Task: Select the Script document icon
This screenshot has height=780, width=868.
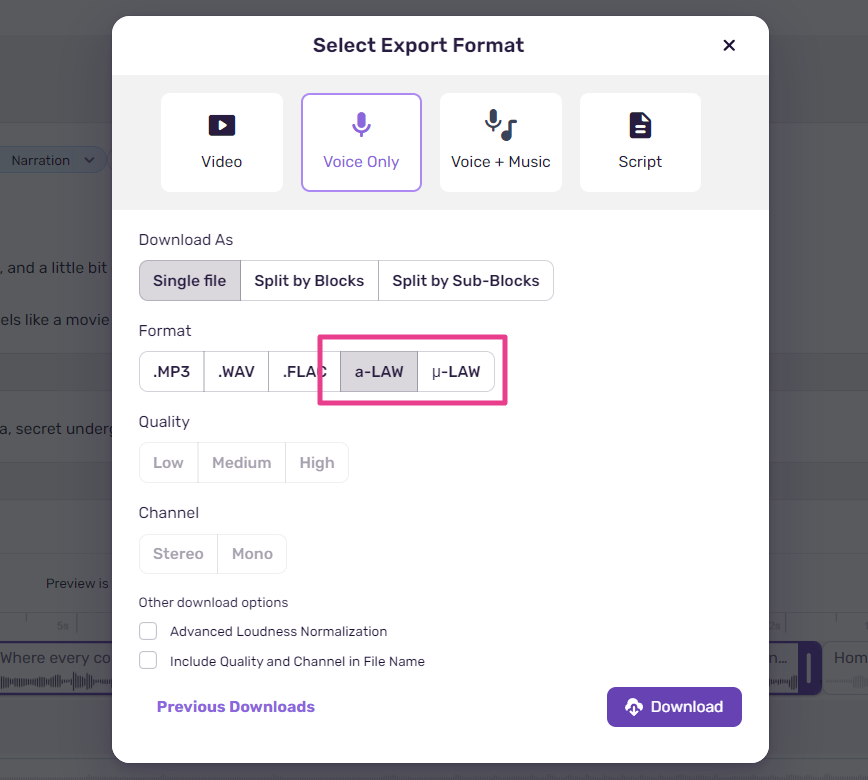Action: tap(640, 125)
